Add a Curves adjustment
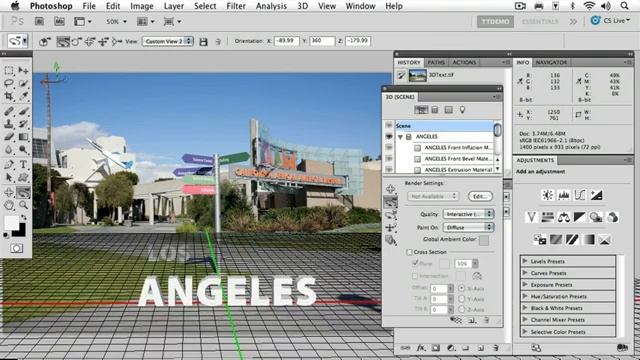 click(580, 195)
